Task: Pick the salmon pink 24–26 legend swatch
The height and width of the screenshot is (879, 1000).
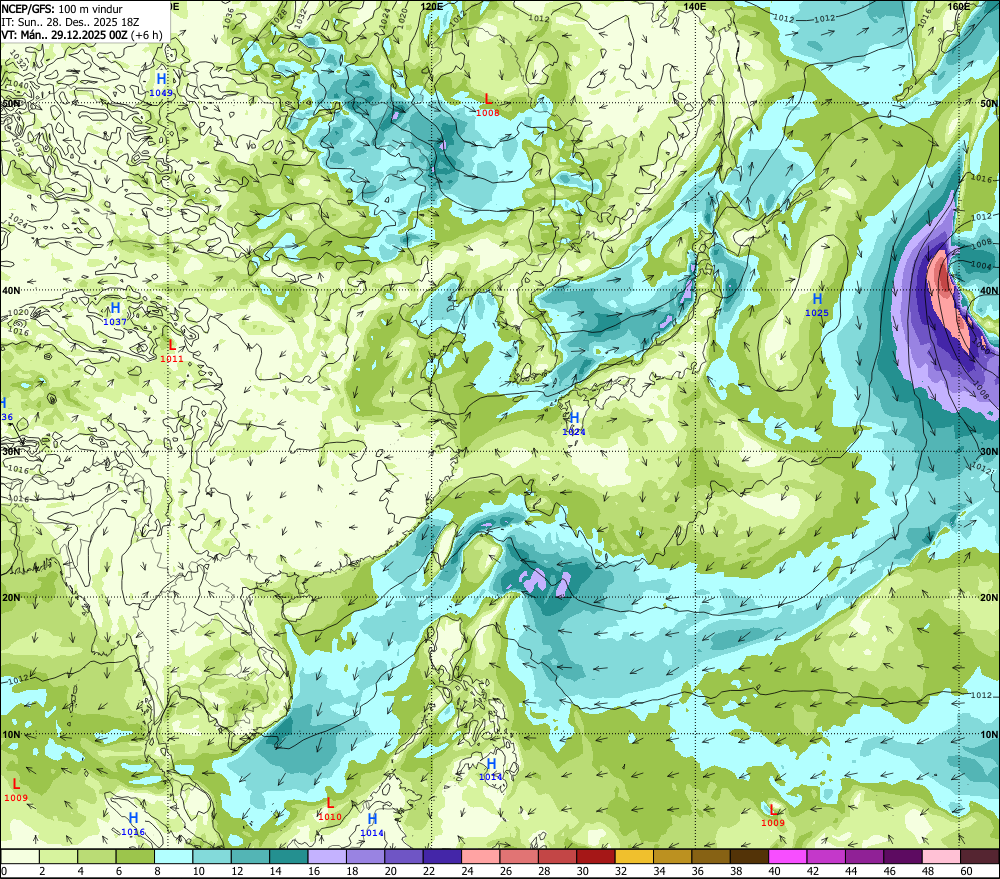Action: [481, 856]
